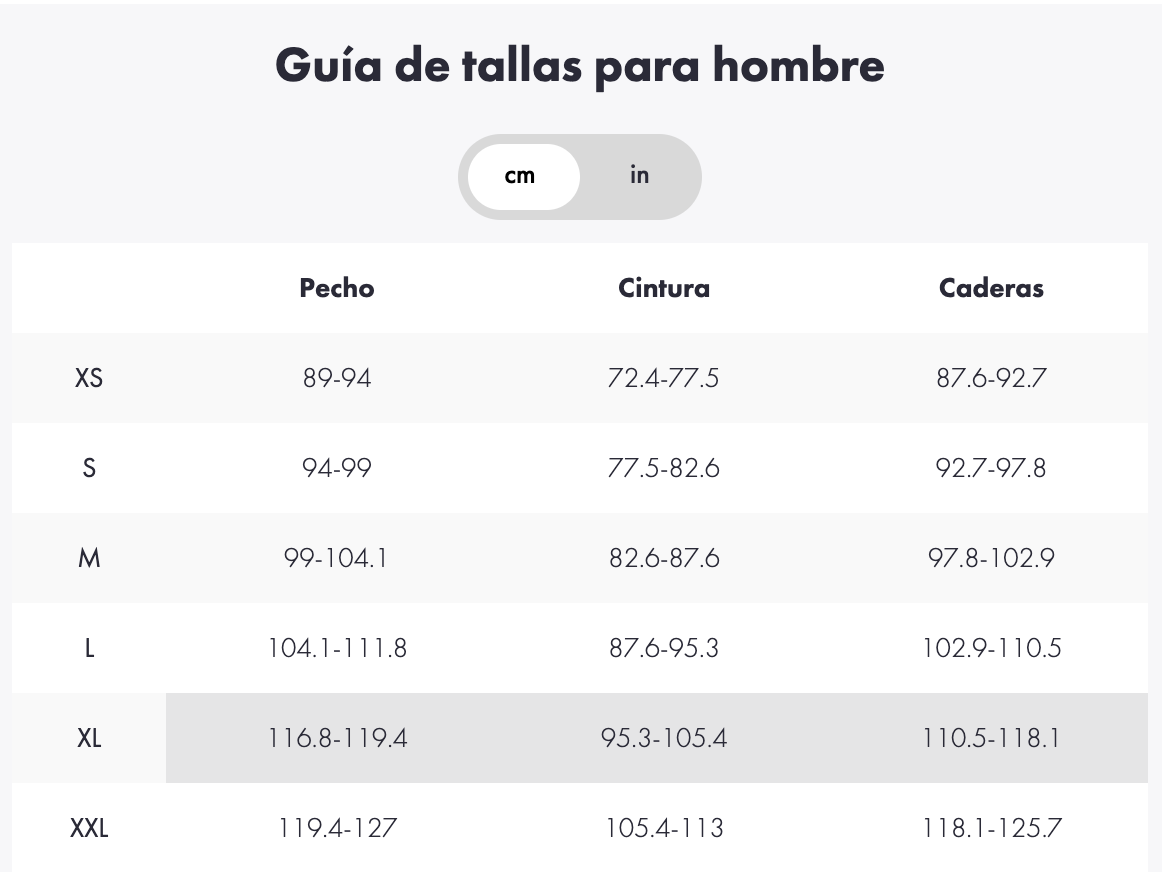1162x872 pixels.
Task: Click L hips value 102.9-110.5
Action: [991, 648]
